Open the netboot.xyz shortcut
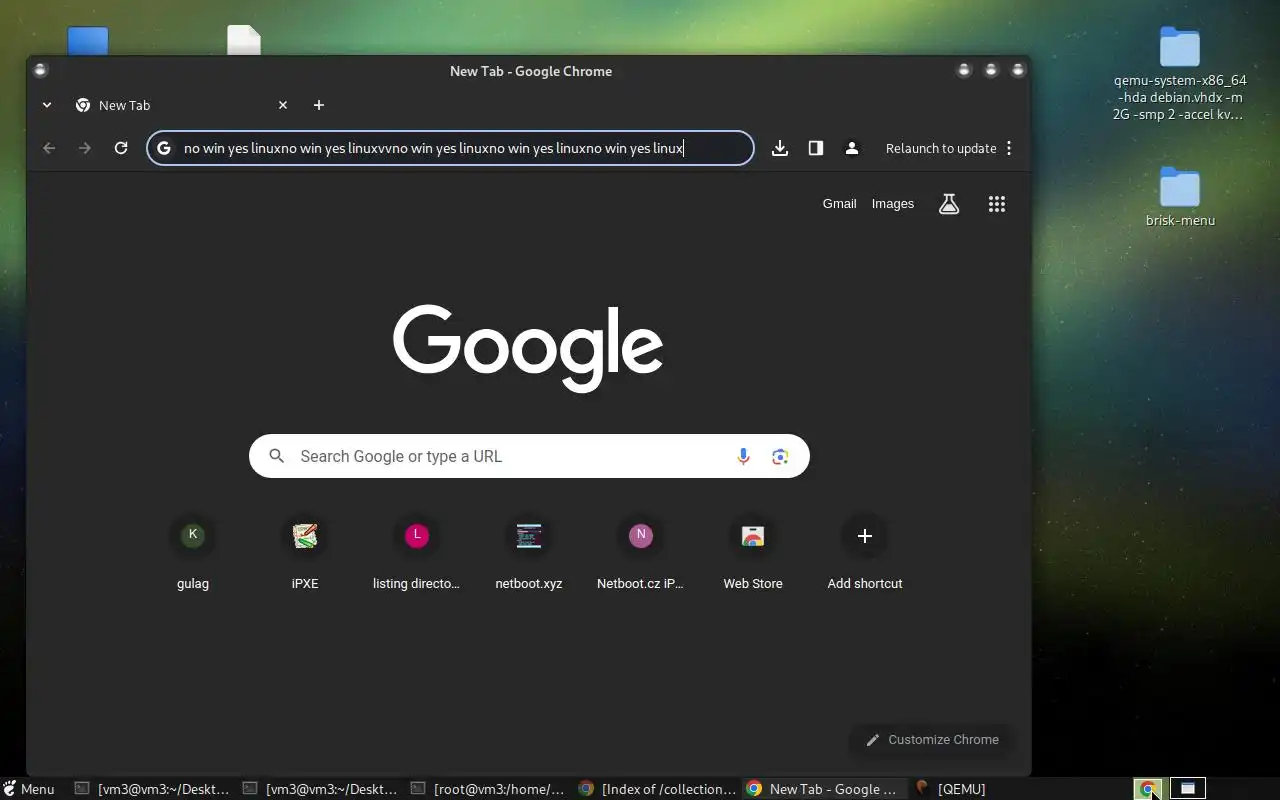Viewport: 1280px width, 800px height. pos(529,553)
